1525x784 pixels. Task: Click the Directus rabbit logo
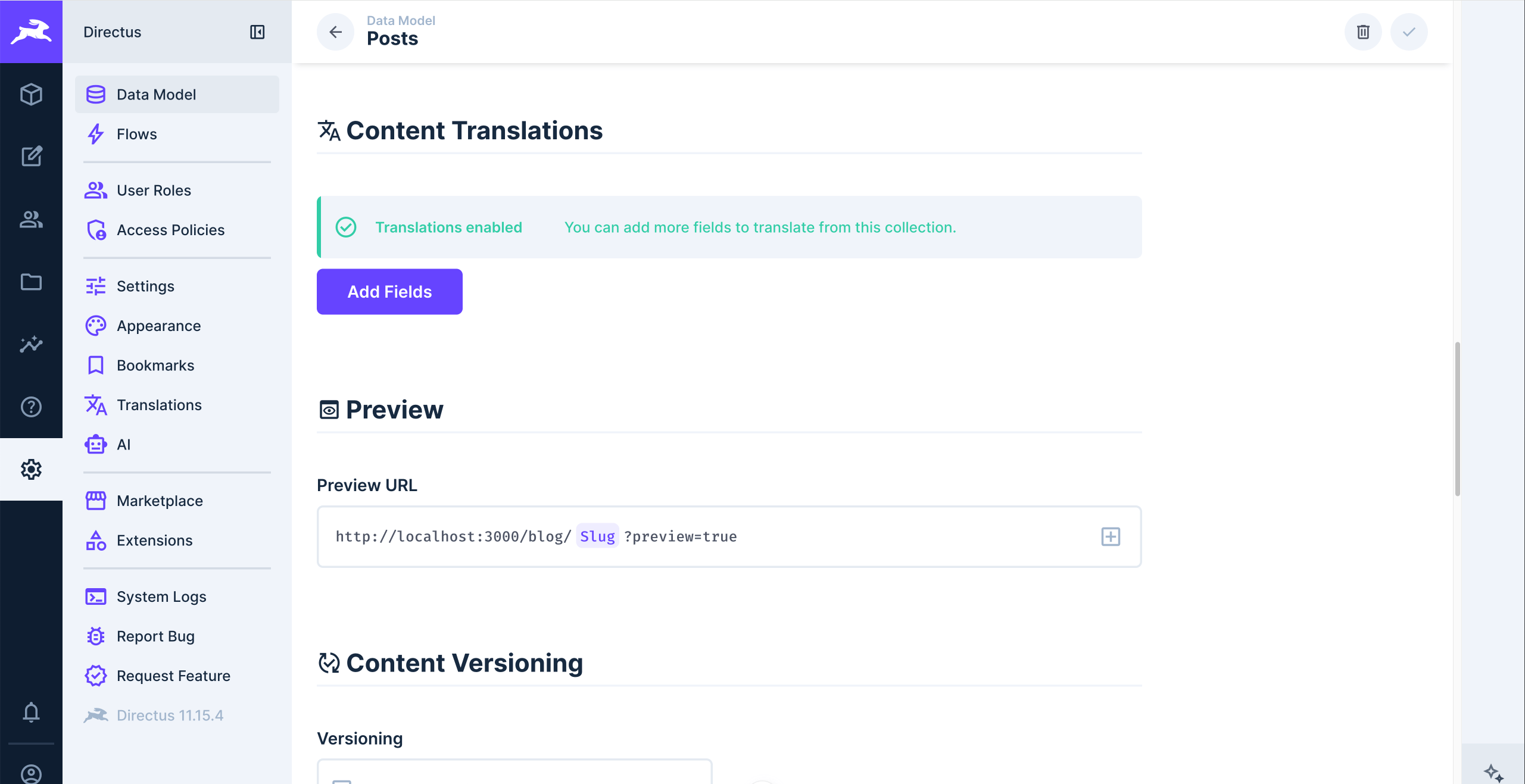point(31,32)
